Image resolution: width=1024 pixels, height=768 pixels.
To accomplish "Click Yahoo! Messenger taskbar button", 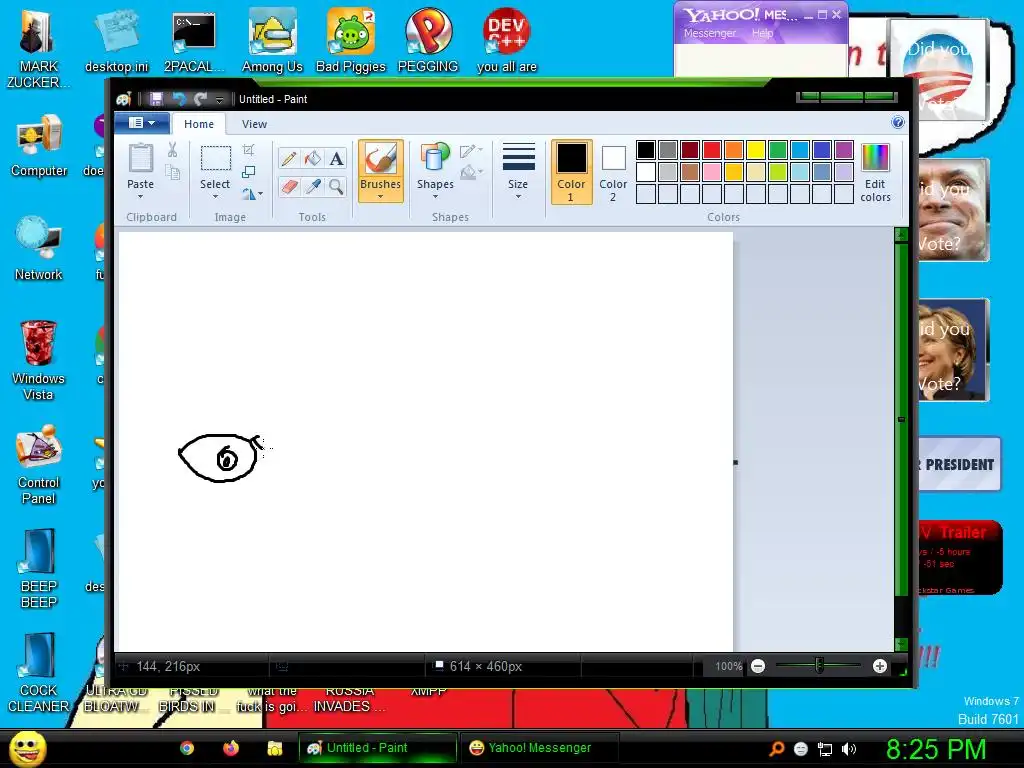I will [539, 748].
